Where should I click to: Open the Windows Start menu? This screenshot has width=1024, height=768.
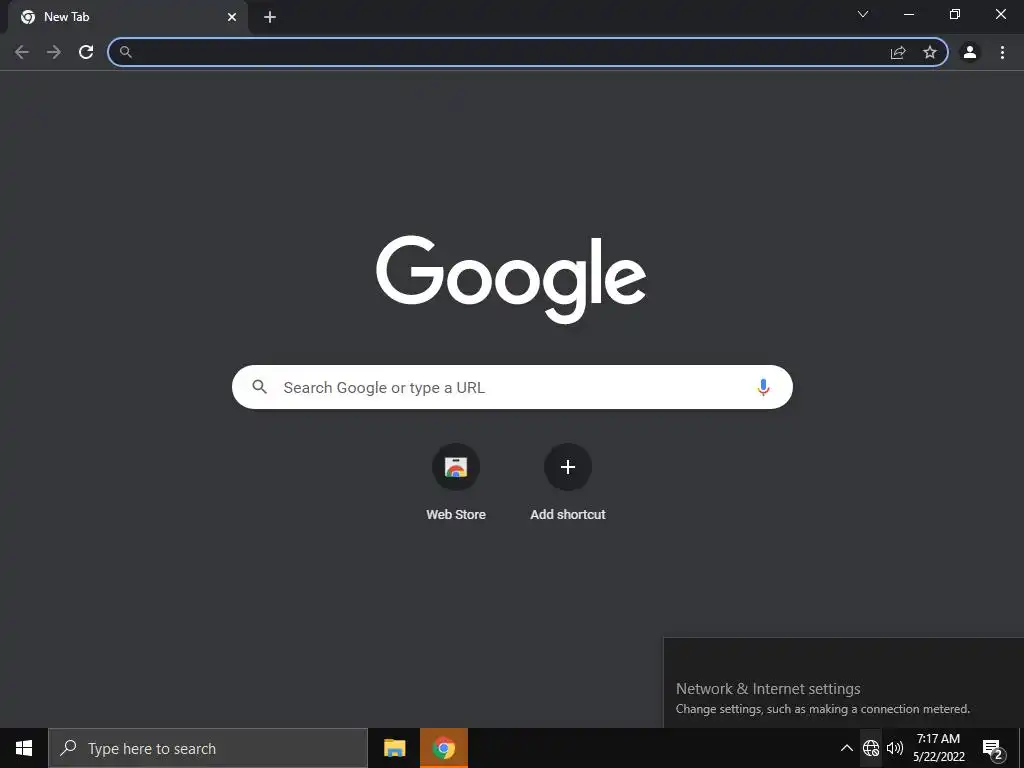pyautogui.click(x=24, y=748)
